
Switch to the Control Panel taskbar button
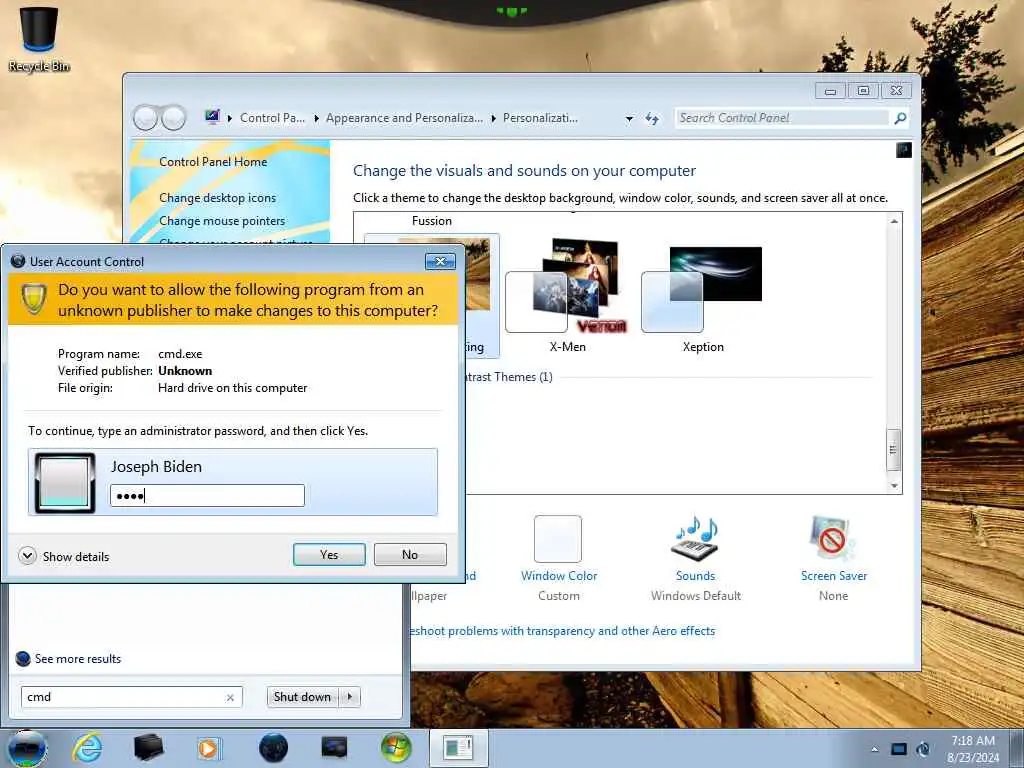(x=458, y=748)
